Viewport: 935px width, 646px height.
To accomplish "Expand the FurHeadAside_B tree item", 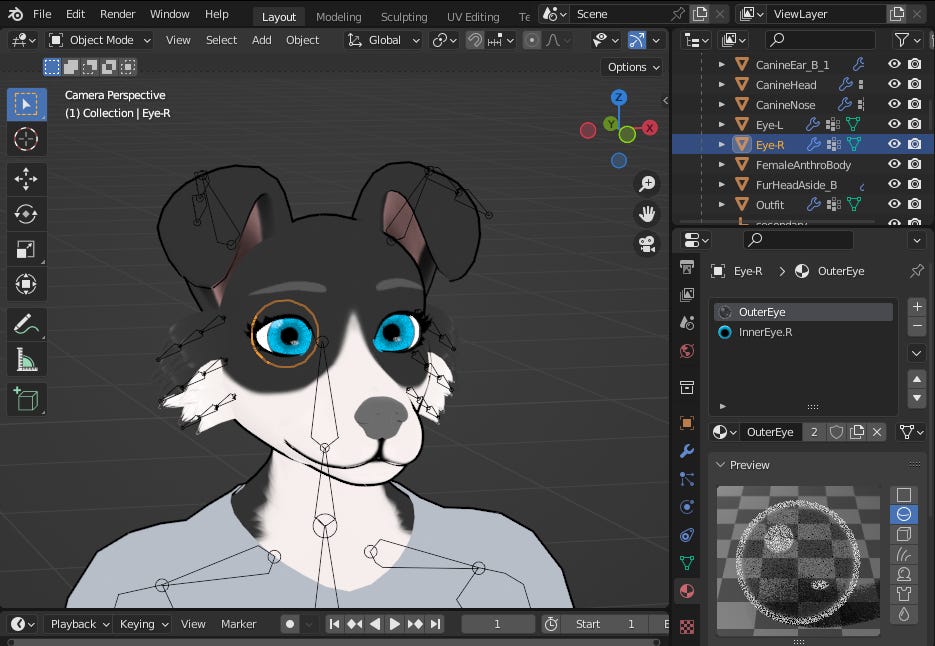I will pos(722,185).
